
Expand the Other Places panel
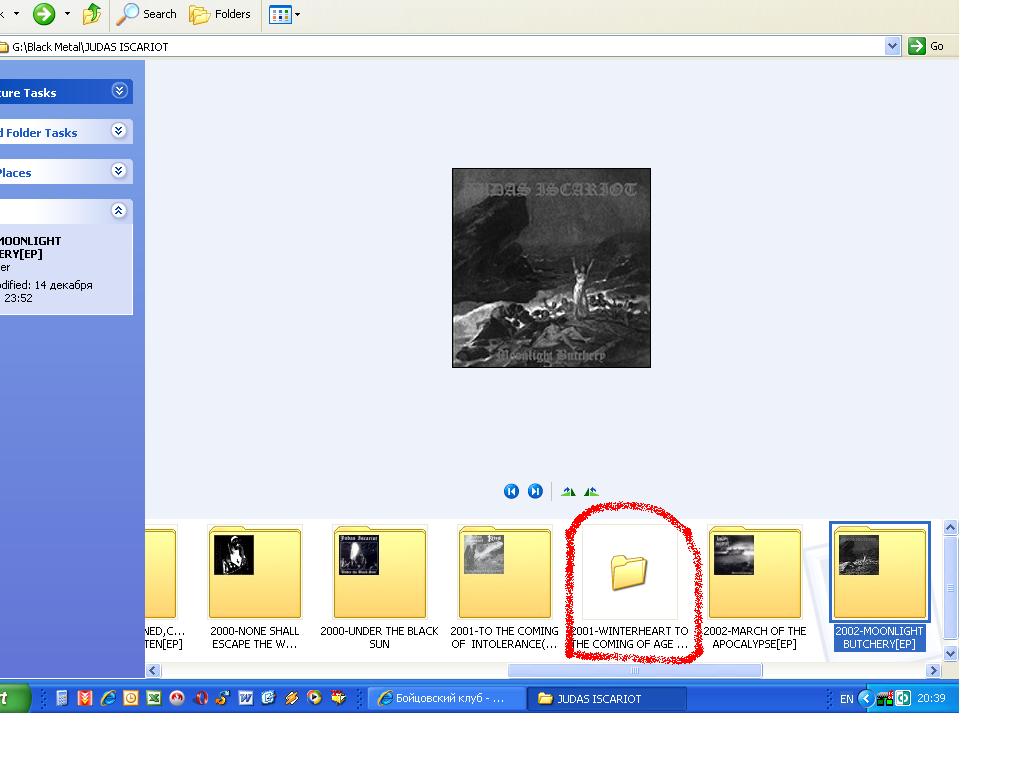pyautogui.click(x=119, y=170)
